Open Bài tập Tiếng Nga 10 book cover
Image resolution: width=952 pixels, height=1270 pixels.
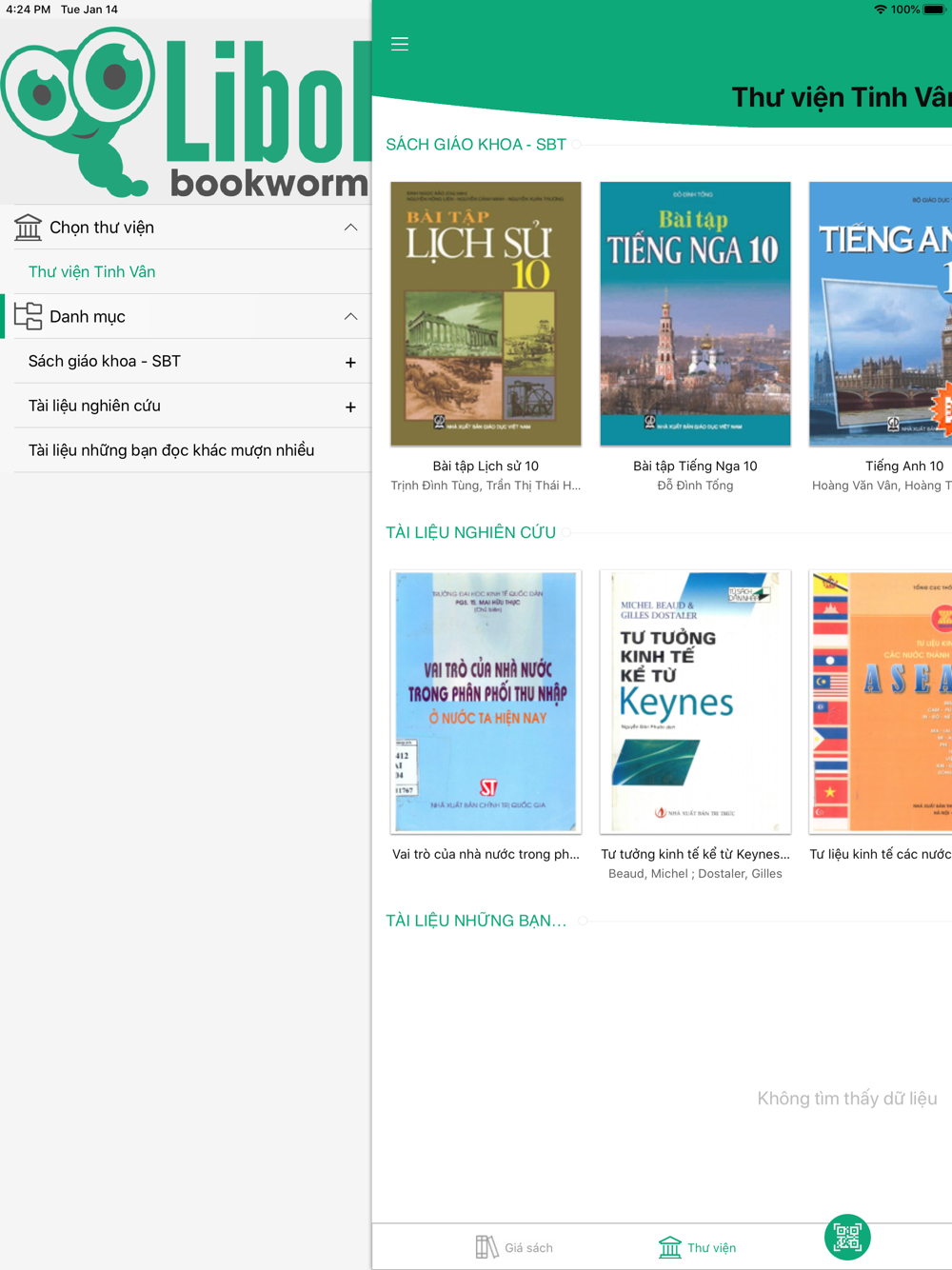coord(695,314)
